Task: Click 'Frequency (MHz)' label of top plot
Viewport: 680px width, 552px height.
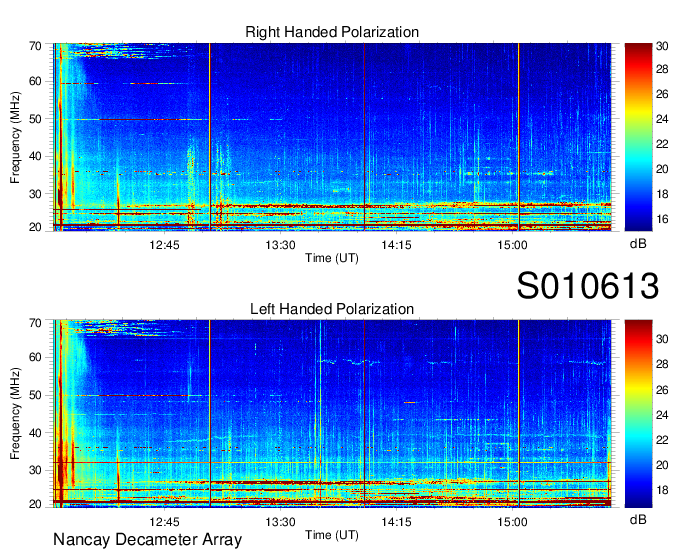Action: tap(15, 137)
